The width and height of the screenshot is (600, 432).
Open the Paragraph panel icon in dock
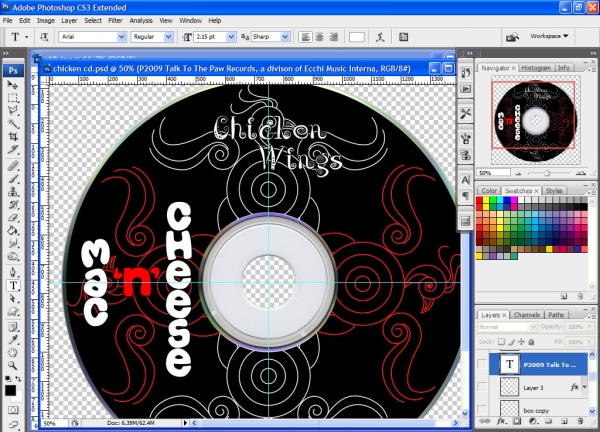[466, 196]
